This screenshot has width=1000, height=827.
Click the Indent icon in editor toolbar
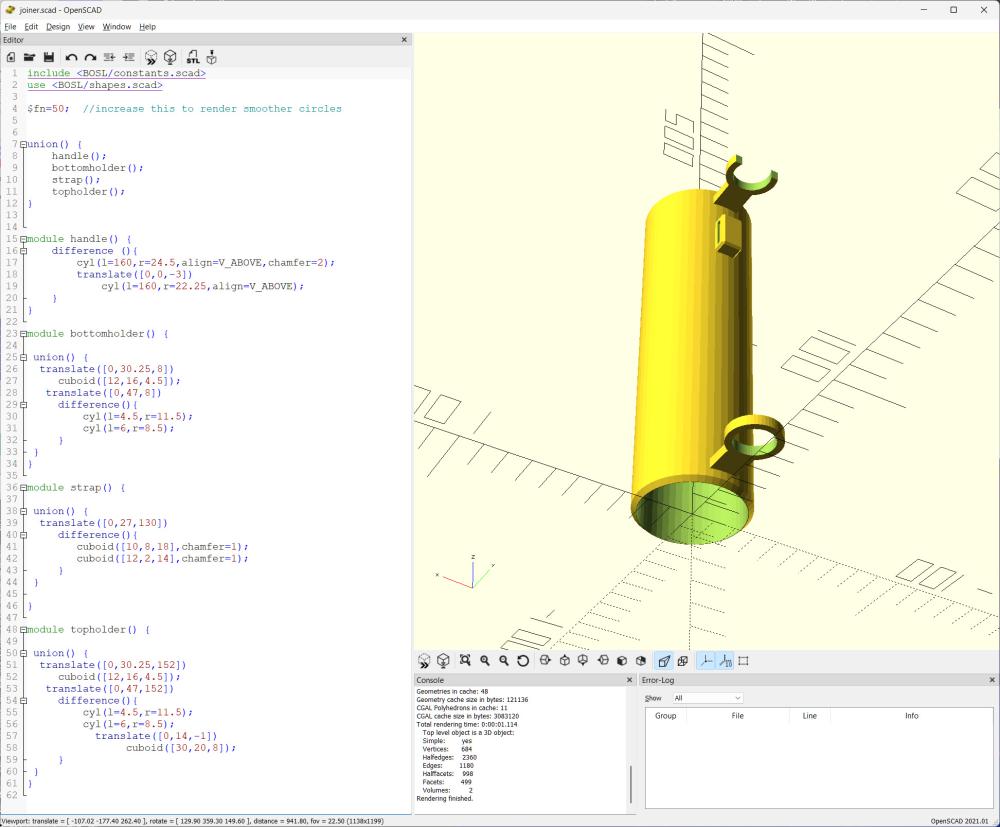coord(129,58)
